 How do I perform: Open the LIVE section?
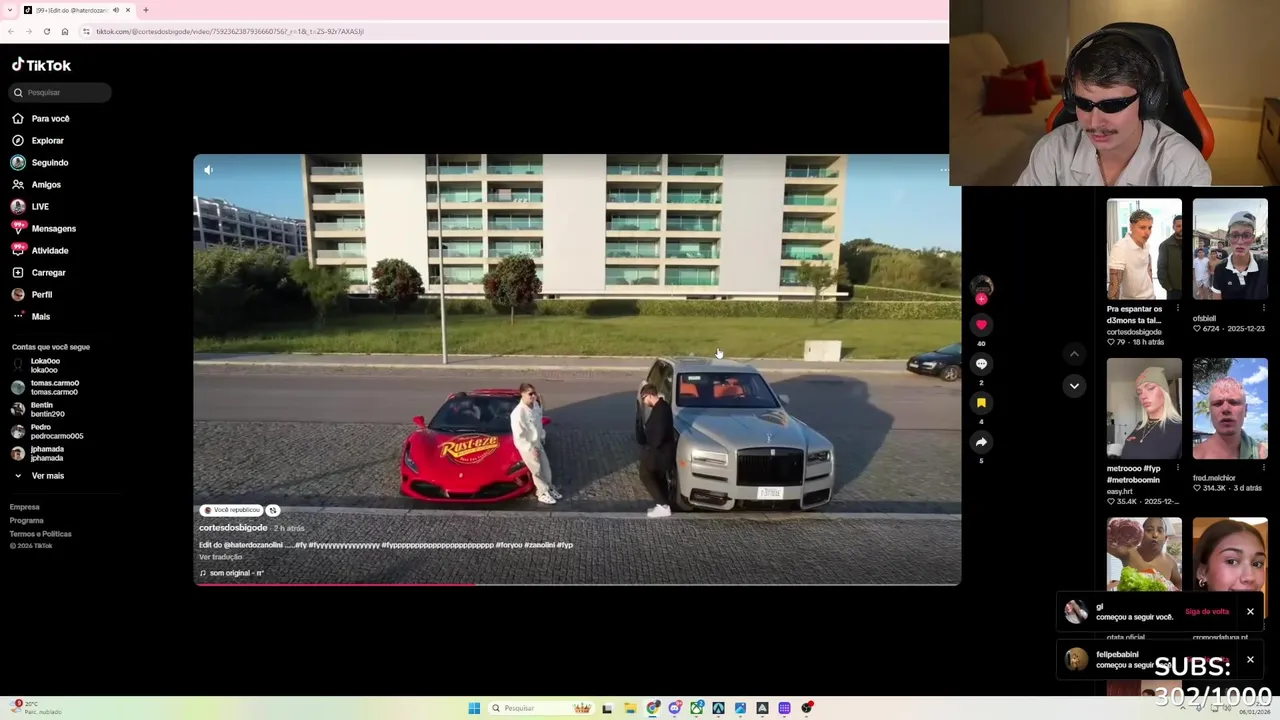[x=30, y=206]
